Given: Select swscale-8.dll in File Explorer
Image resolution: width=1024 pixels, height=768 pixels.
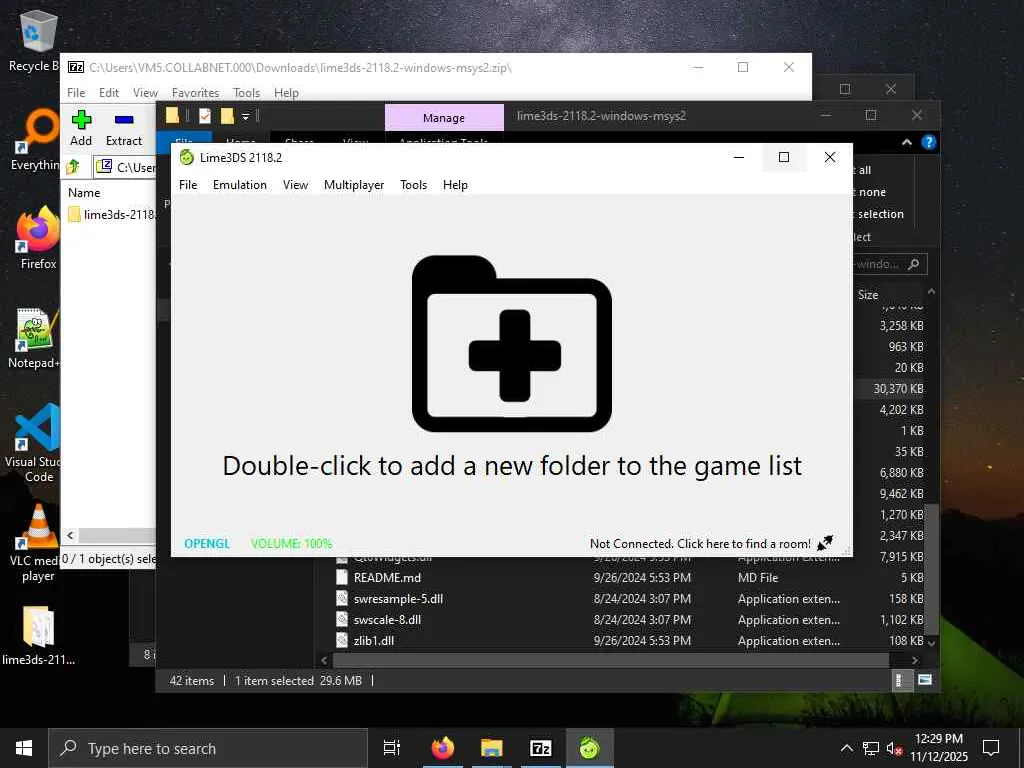Looking at the screenshot, I should point(387,619).
